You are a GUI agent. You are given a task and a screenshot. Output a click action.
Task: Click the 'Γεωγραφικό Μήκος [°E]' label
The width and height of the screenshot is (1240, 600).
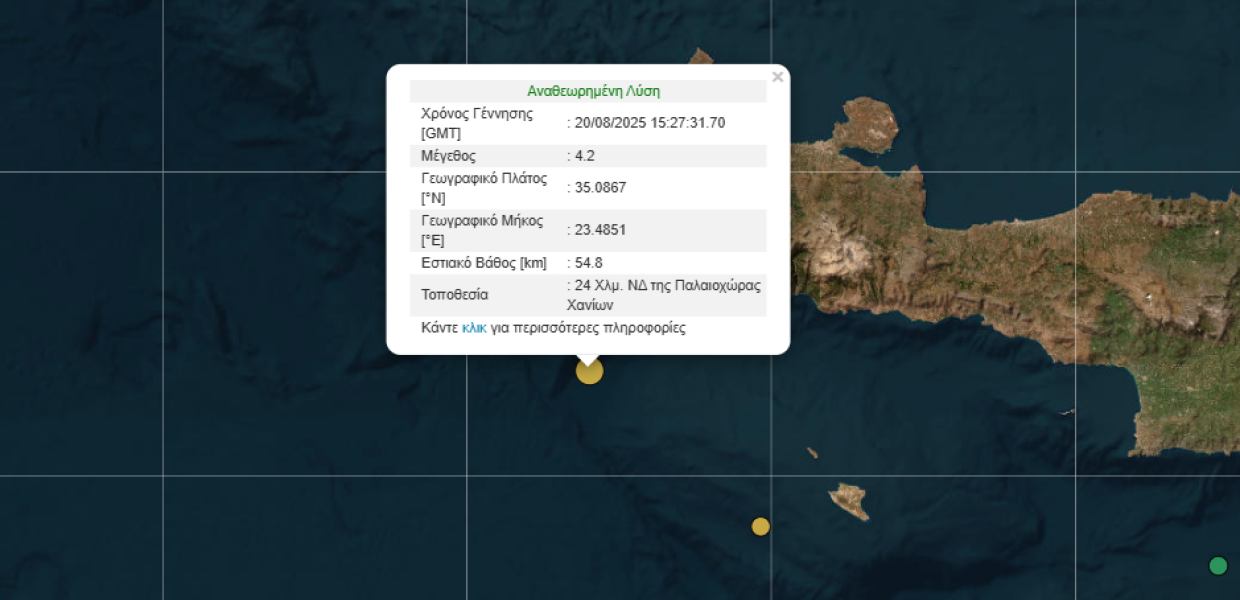pos(482,230)
